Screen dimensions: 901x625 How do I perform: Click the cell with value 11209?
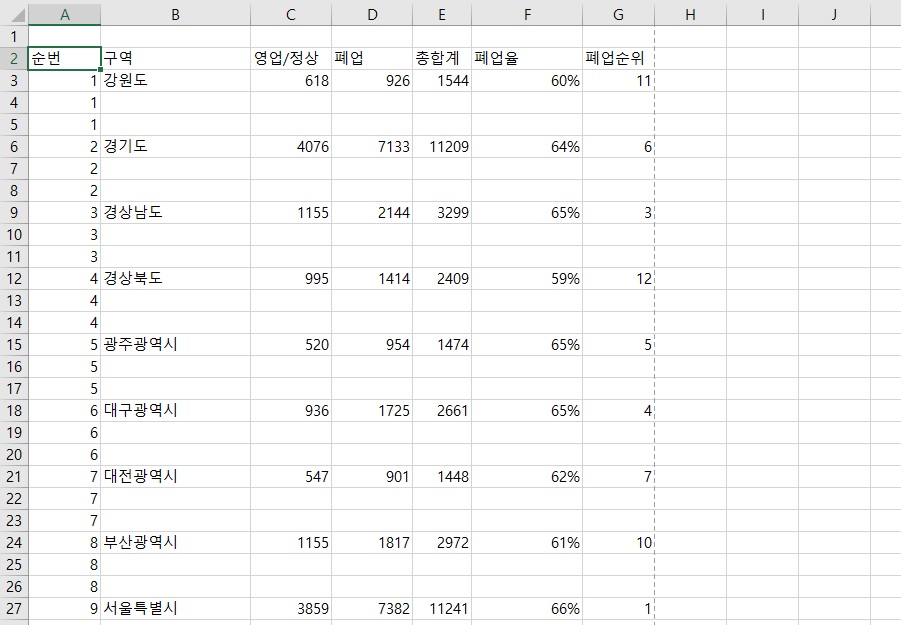pyautogui.click(x=442, y=146)
